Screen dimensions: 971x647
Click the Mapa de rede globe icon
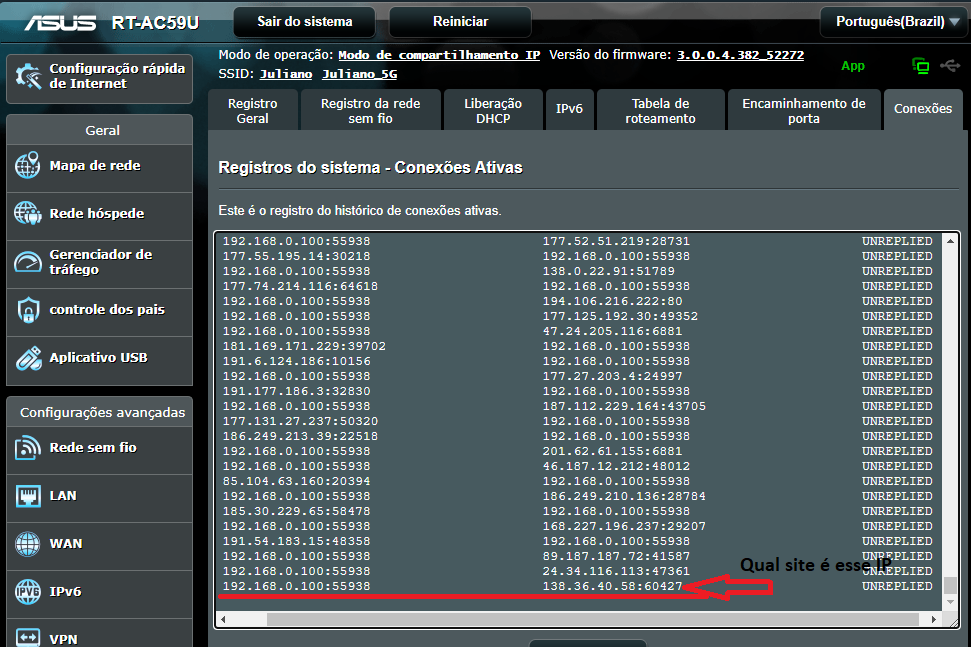point(28,165)
